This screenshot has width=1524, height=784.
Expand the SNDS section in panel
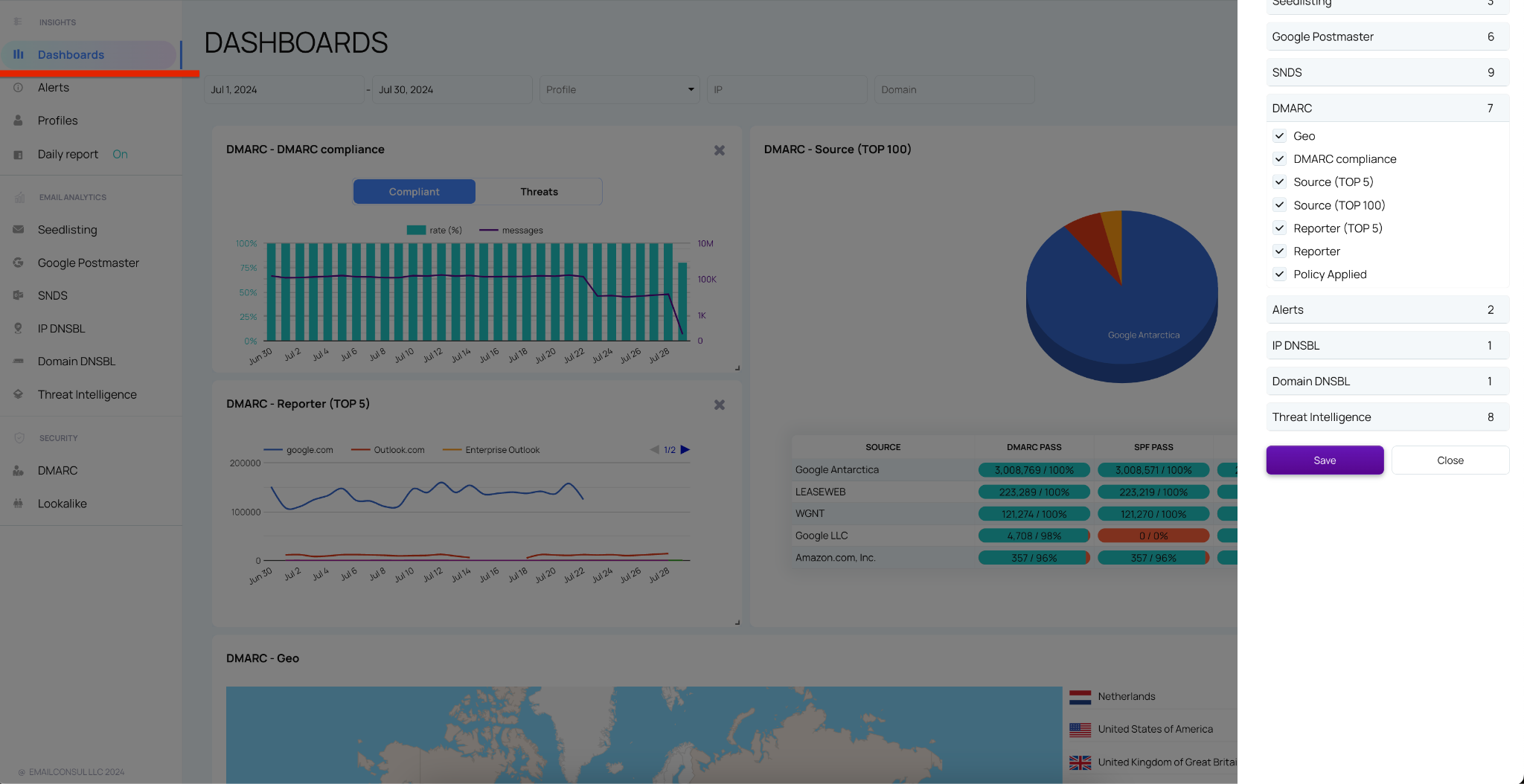coord(1387,72)
